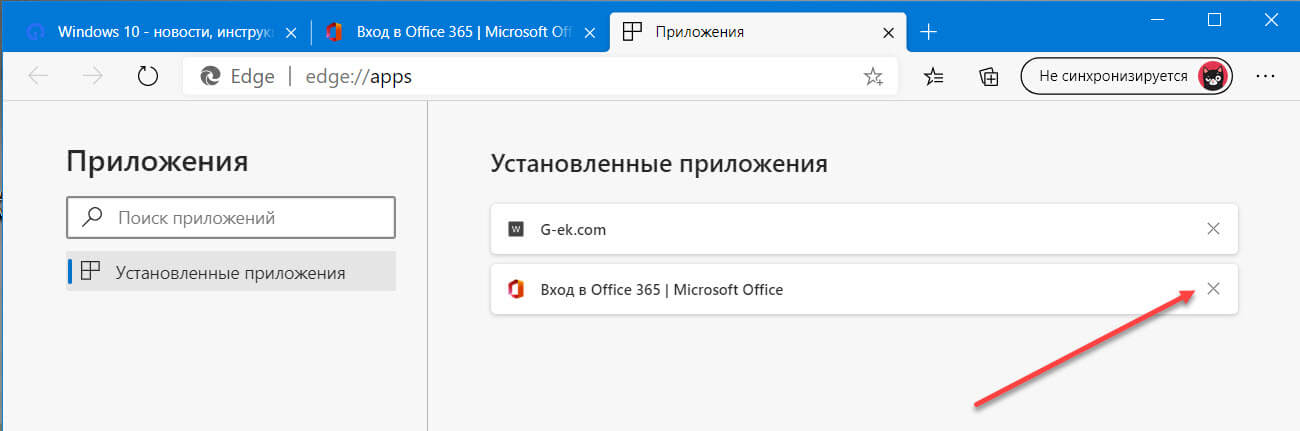Open the G-ek.com installed app entry
This screenshot has height=431, width=1300.
pos(864,229)
